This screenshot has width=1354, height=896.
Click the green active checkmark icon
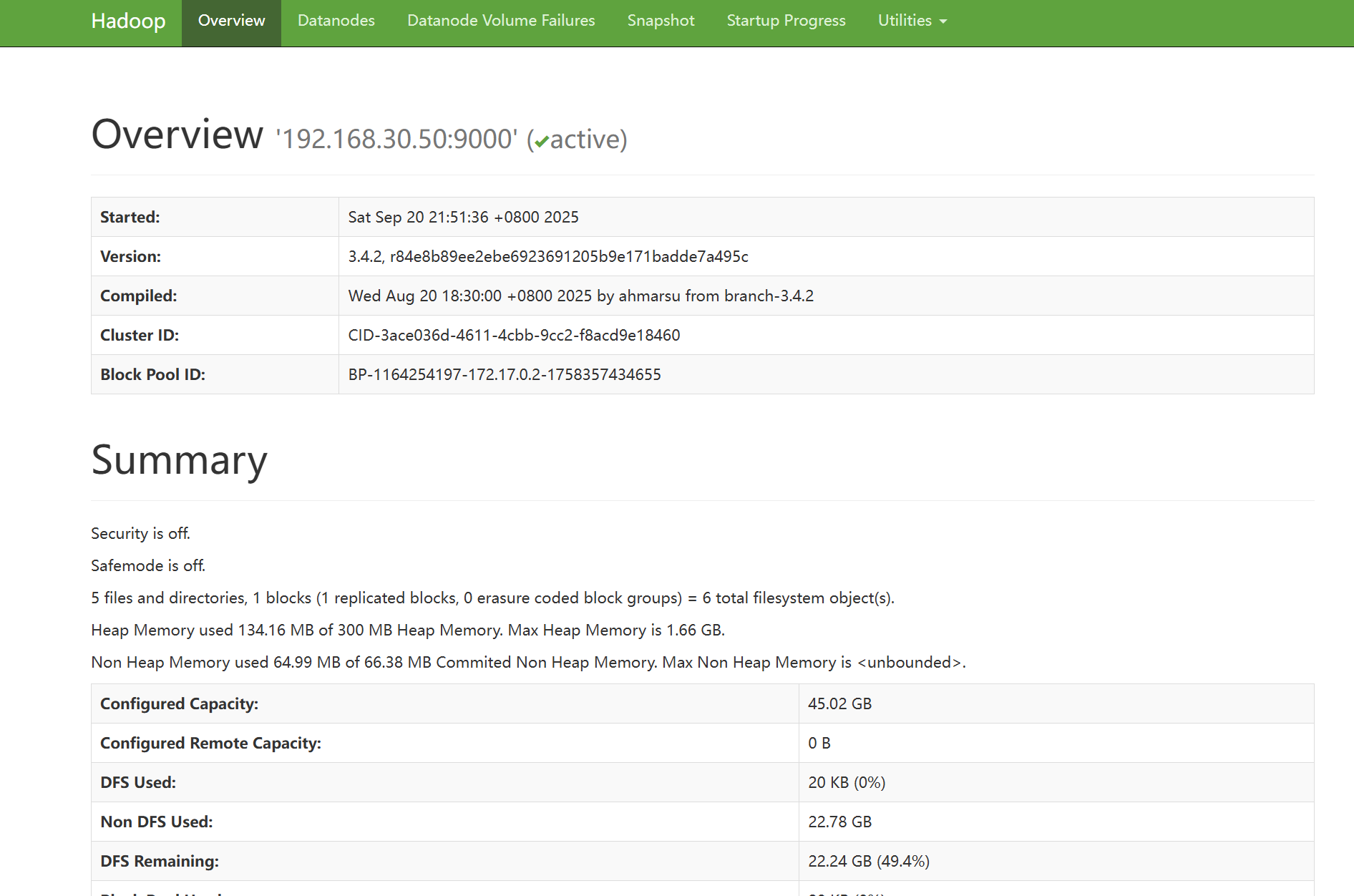(x=542, y=141)
